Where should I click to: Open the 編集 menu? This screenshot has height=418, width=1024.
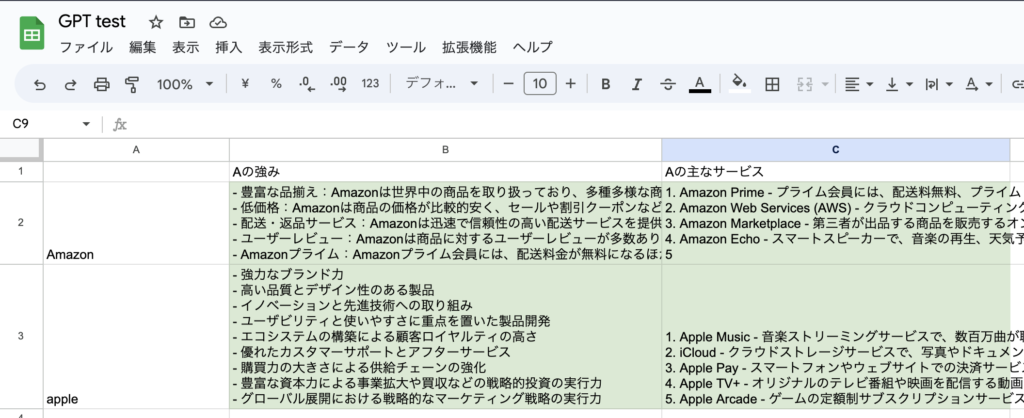point(142,47)
